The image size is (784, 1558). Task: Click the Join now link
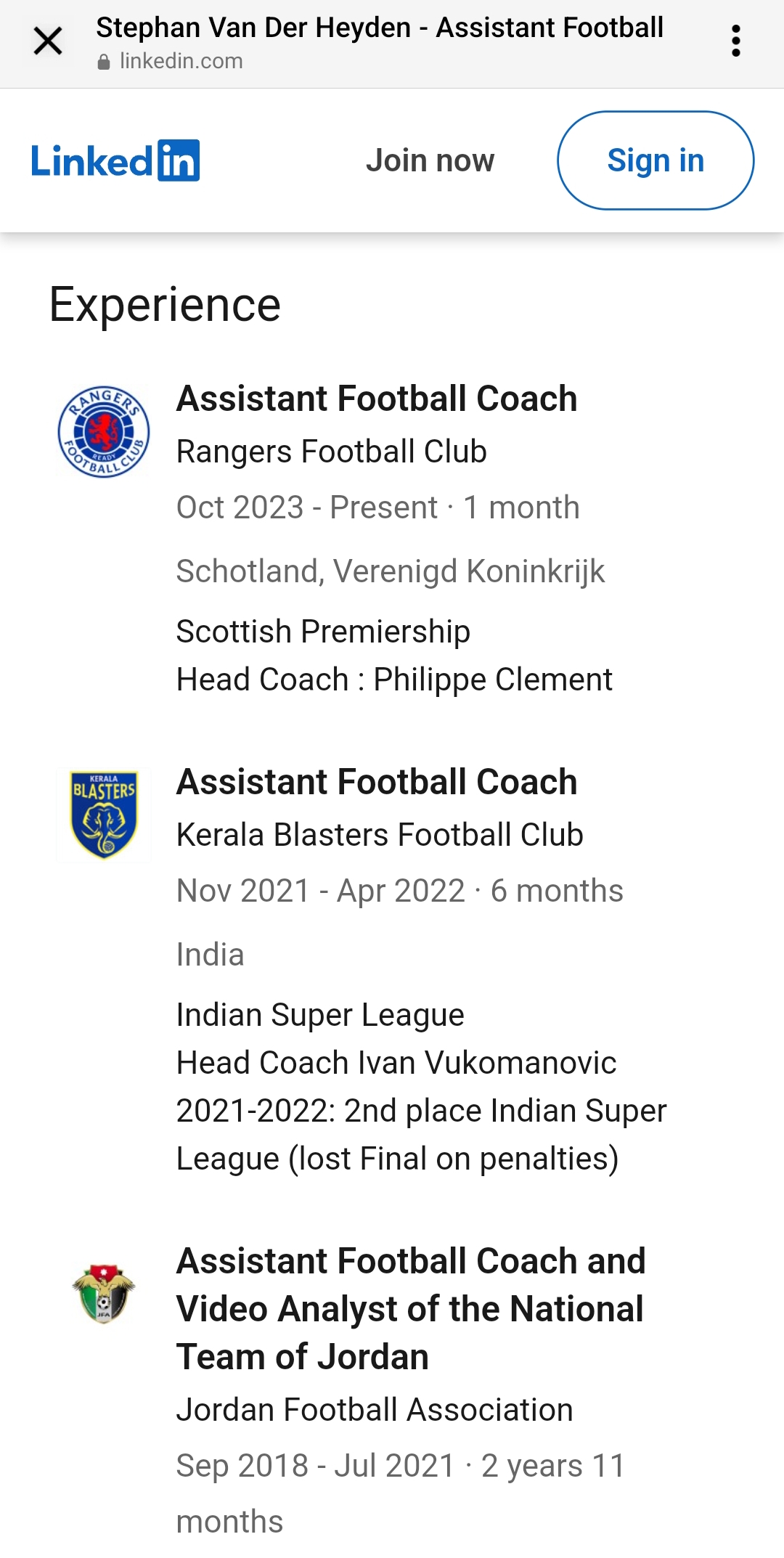[x=430, y=160]
